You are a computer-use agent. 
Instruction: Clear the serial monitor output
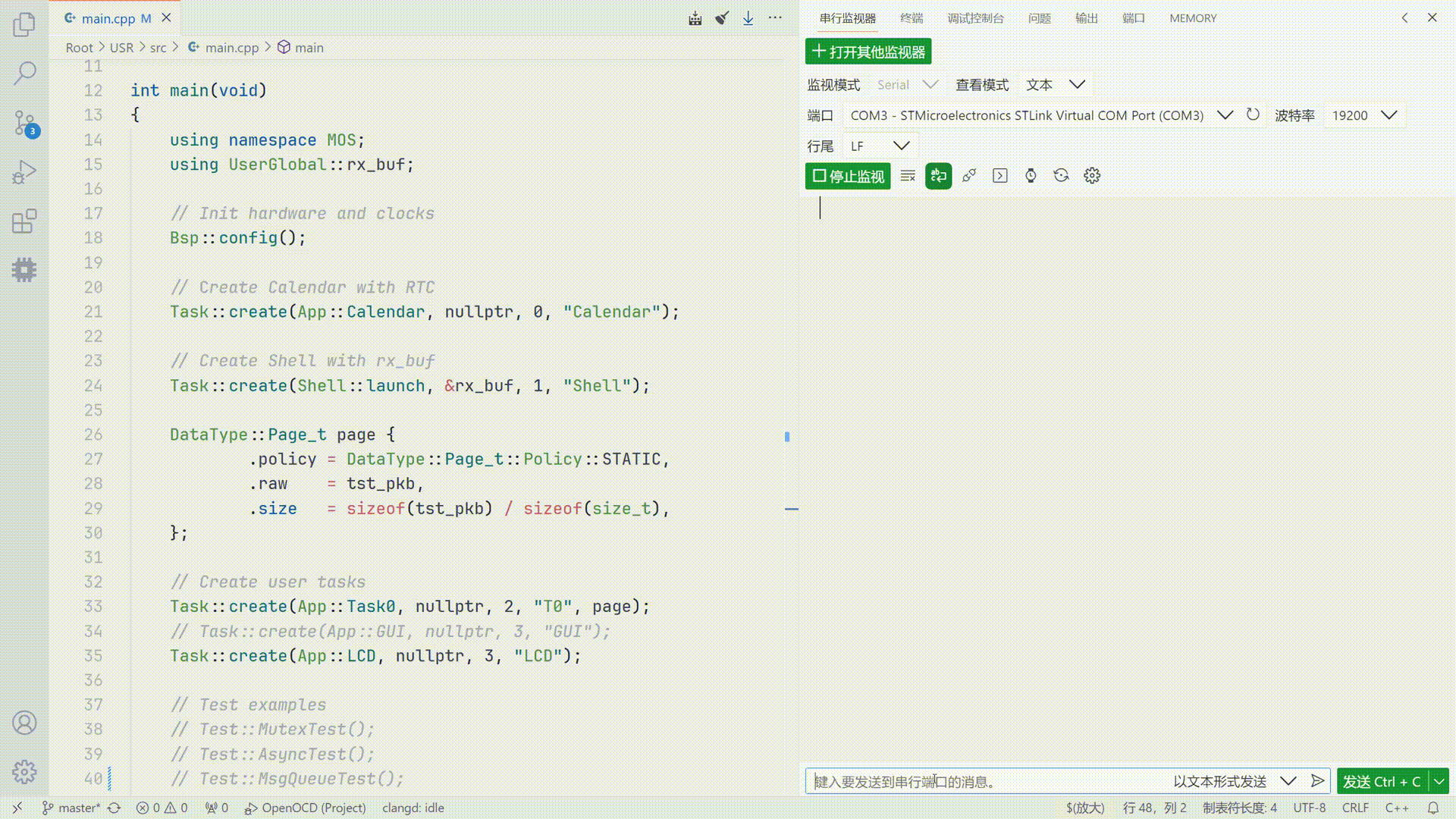(908, 176)
